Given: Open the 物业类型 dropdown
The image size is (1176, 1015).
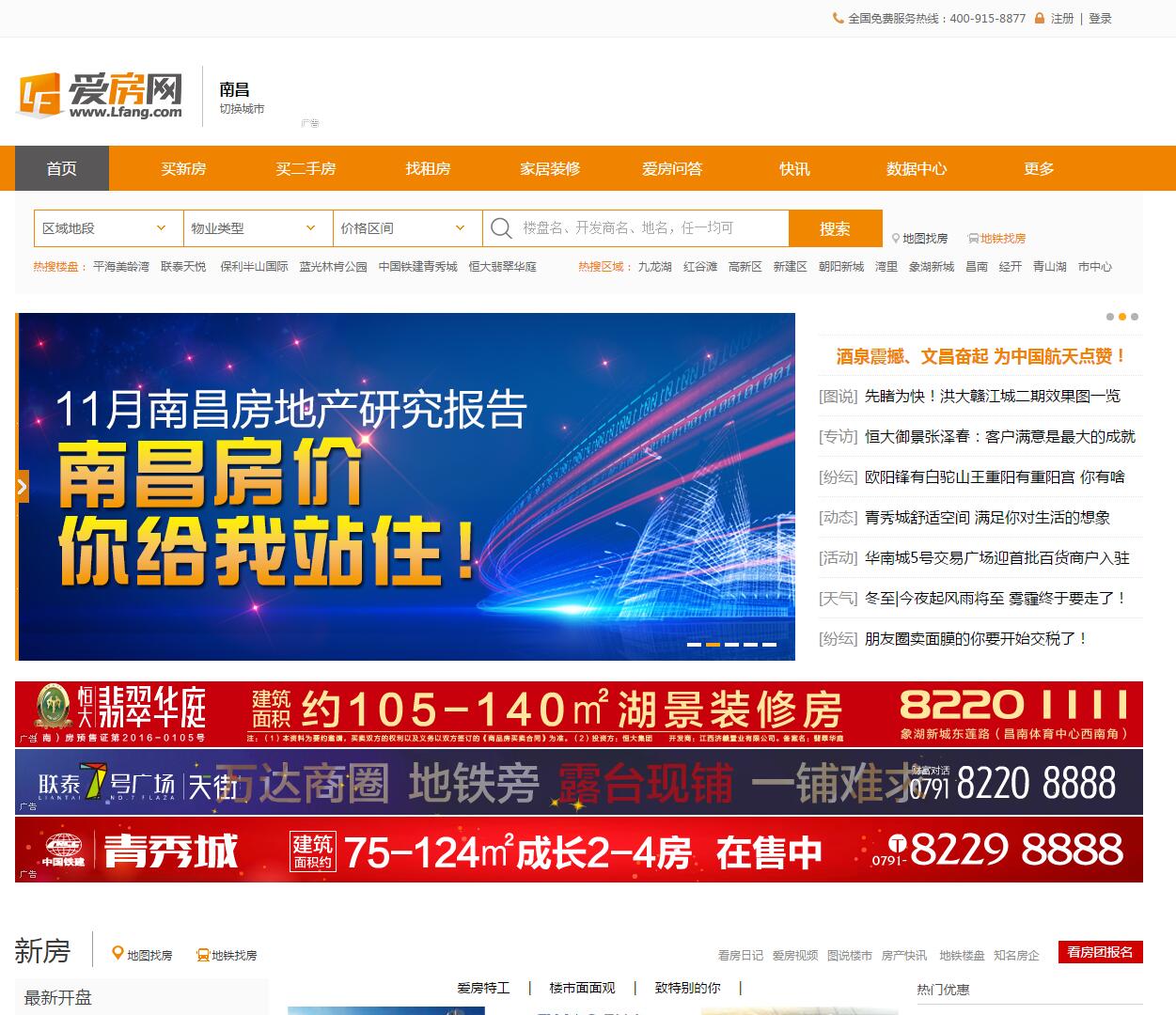Looking at the screenshot, I should pos(258,228).
